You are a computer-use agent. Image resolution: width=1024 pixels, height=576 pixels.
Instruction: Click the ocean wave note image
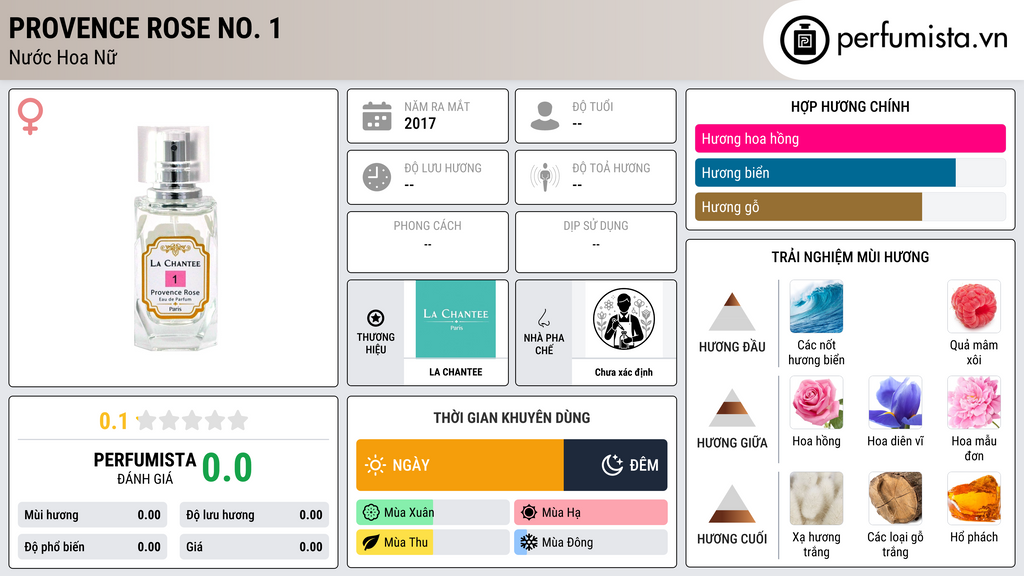pos(816,306)
